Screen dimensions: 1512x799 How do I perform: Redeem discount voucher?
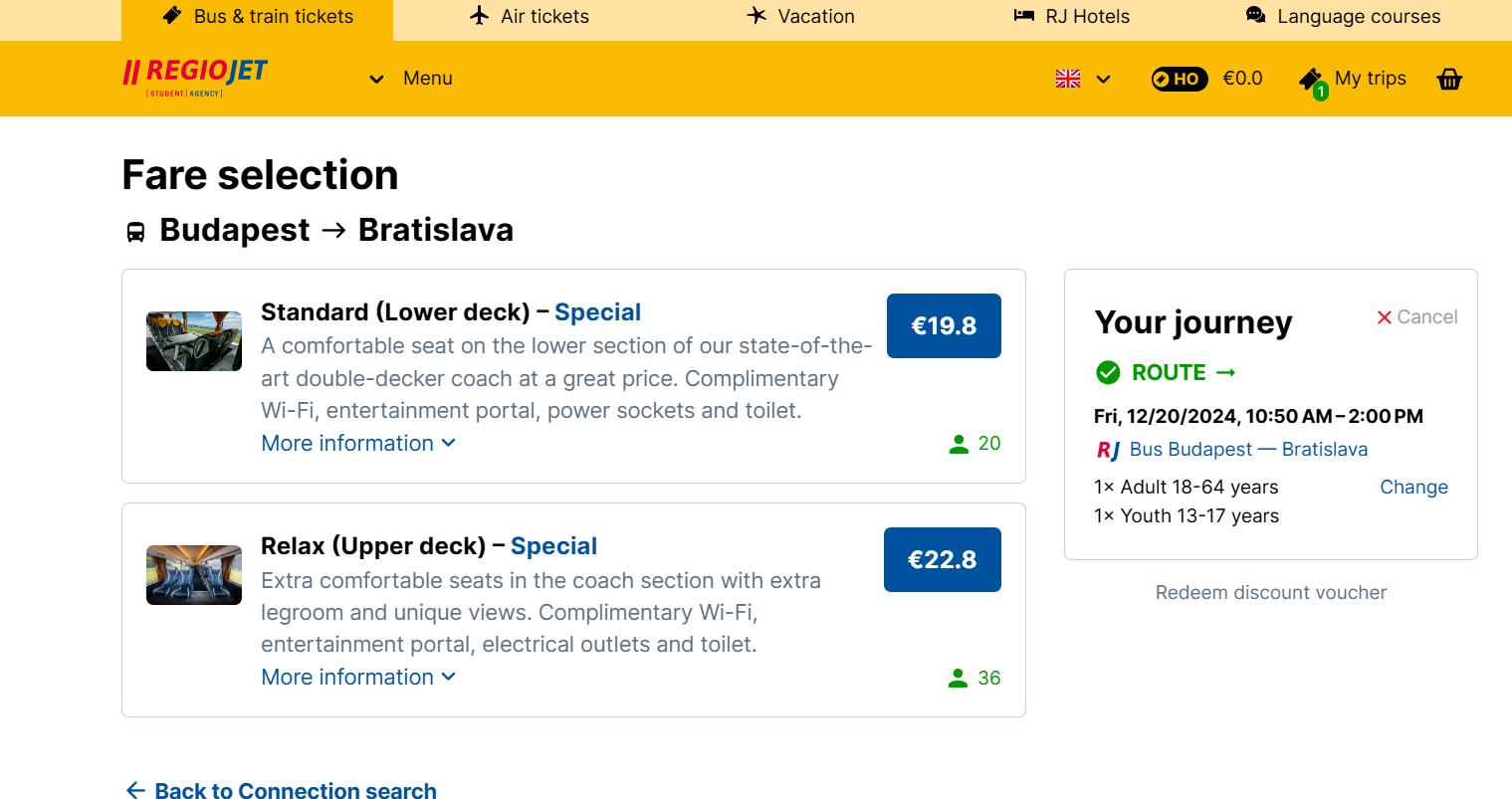tap(1271, 593)
